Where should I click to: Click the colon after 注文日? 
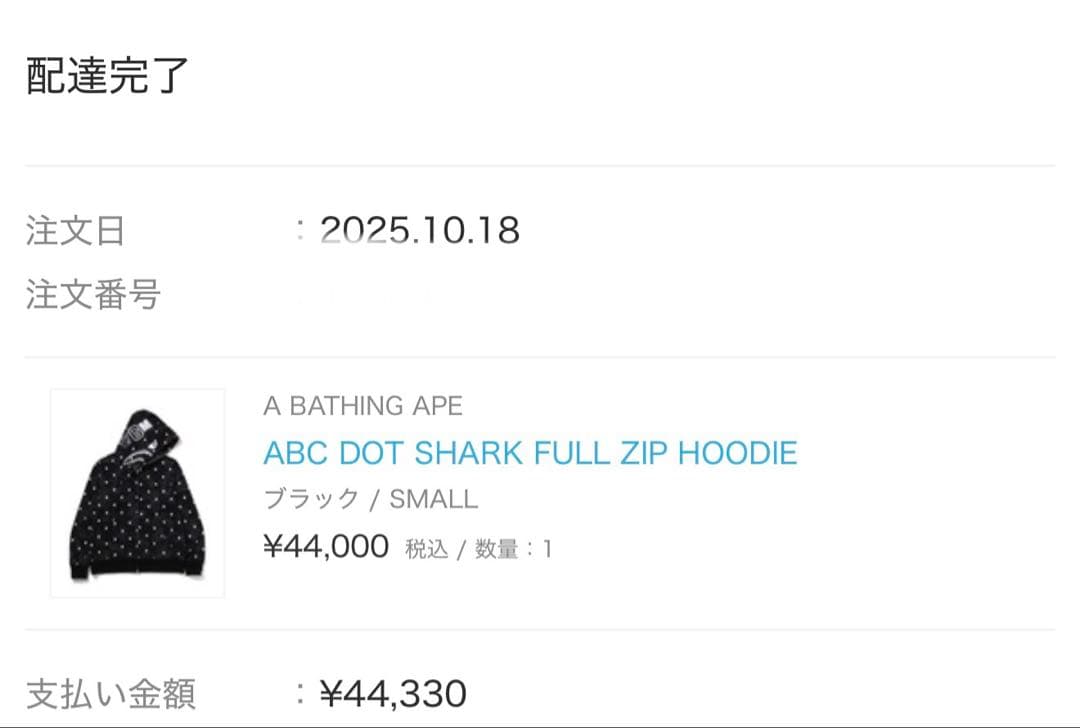tap(300, 230)
